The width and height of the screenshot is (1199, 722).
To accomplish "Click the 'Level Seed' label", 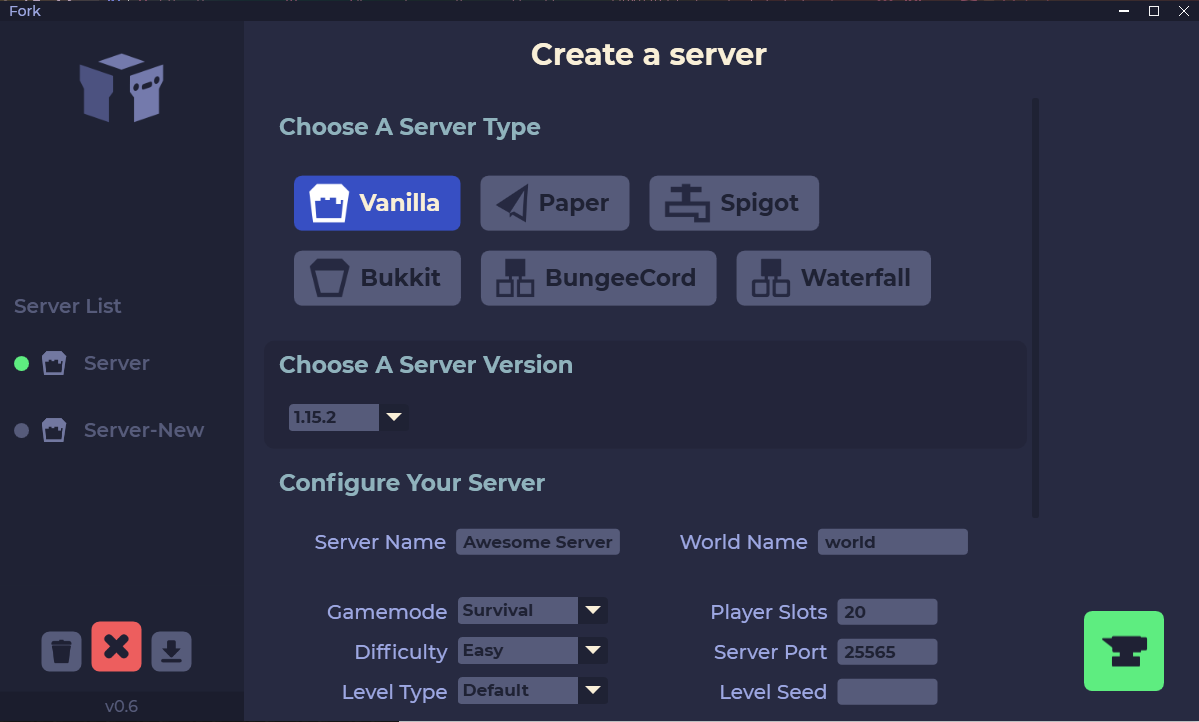I will click(x=773, y=691).
